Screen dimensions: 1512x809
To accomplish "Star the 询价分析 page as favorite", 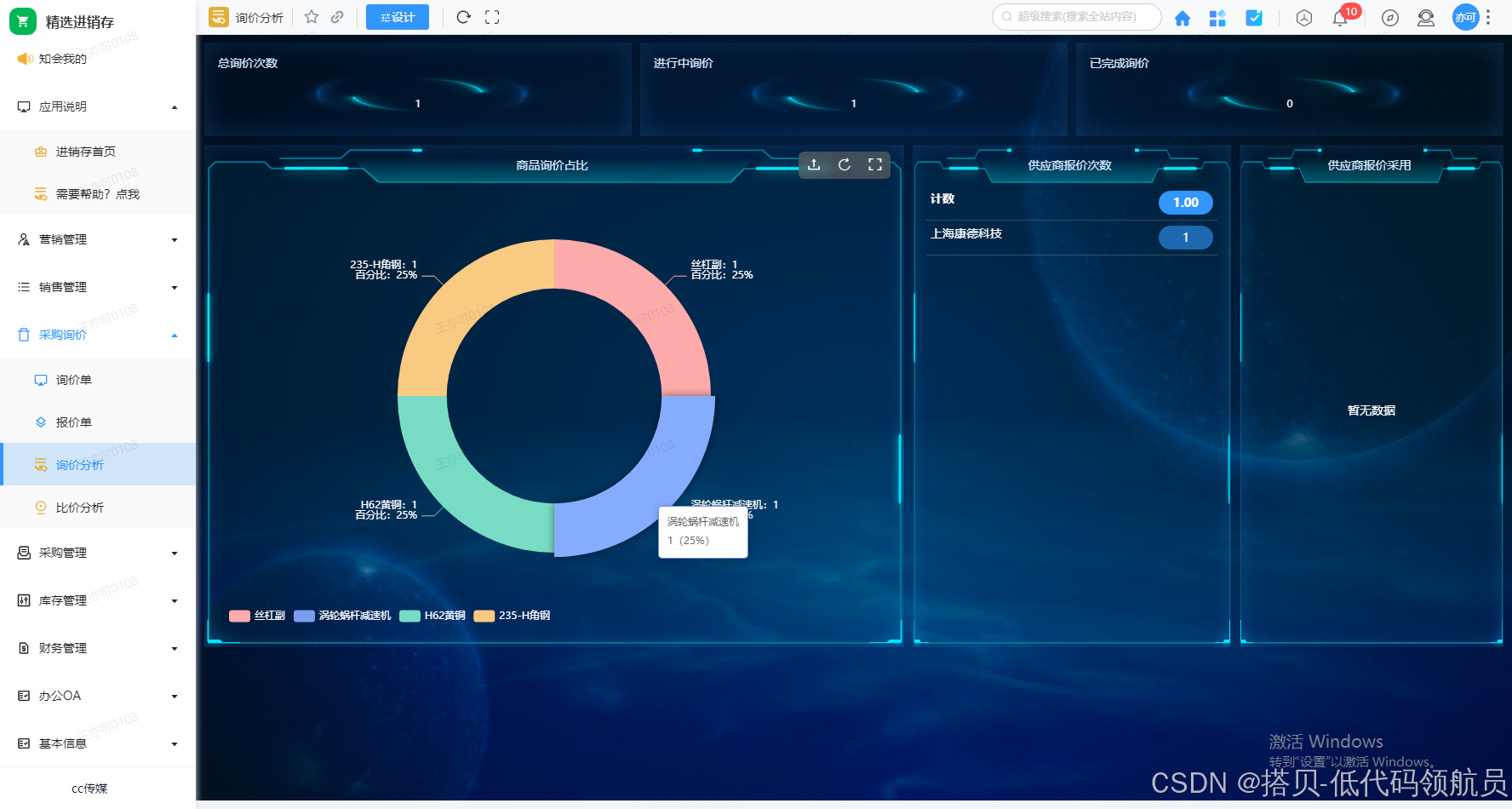I will [x=311, y=16].
